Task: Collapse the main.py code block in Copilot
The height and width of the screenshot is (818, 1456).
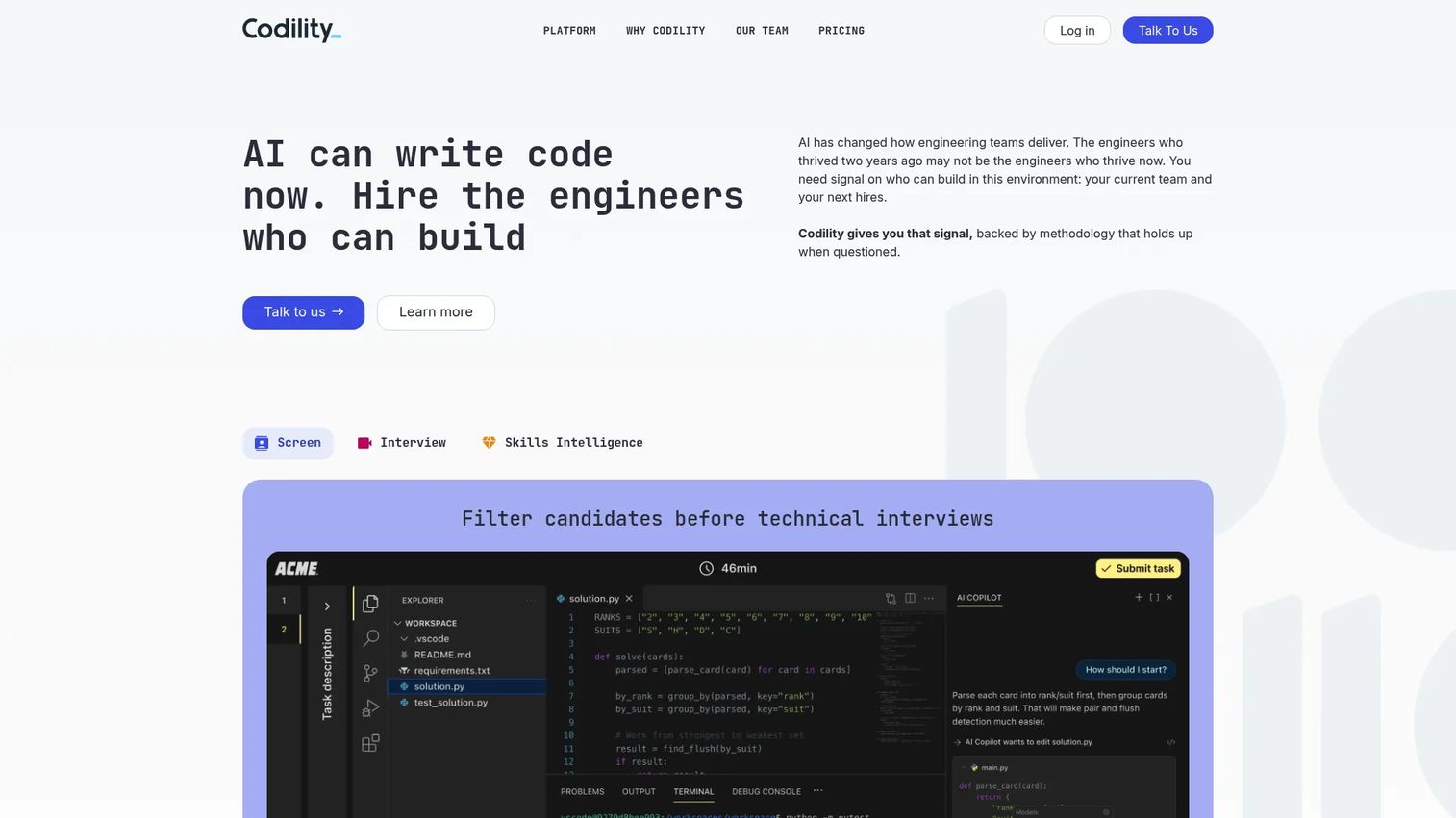Action: pos(963,767)
